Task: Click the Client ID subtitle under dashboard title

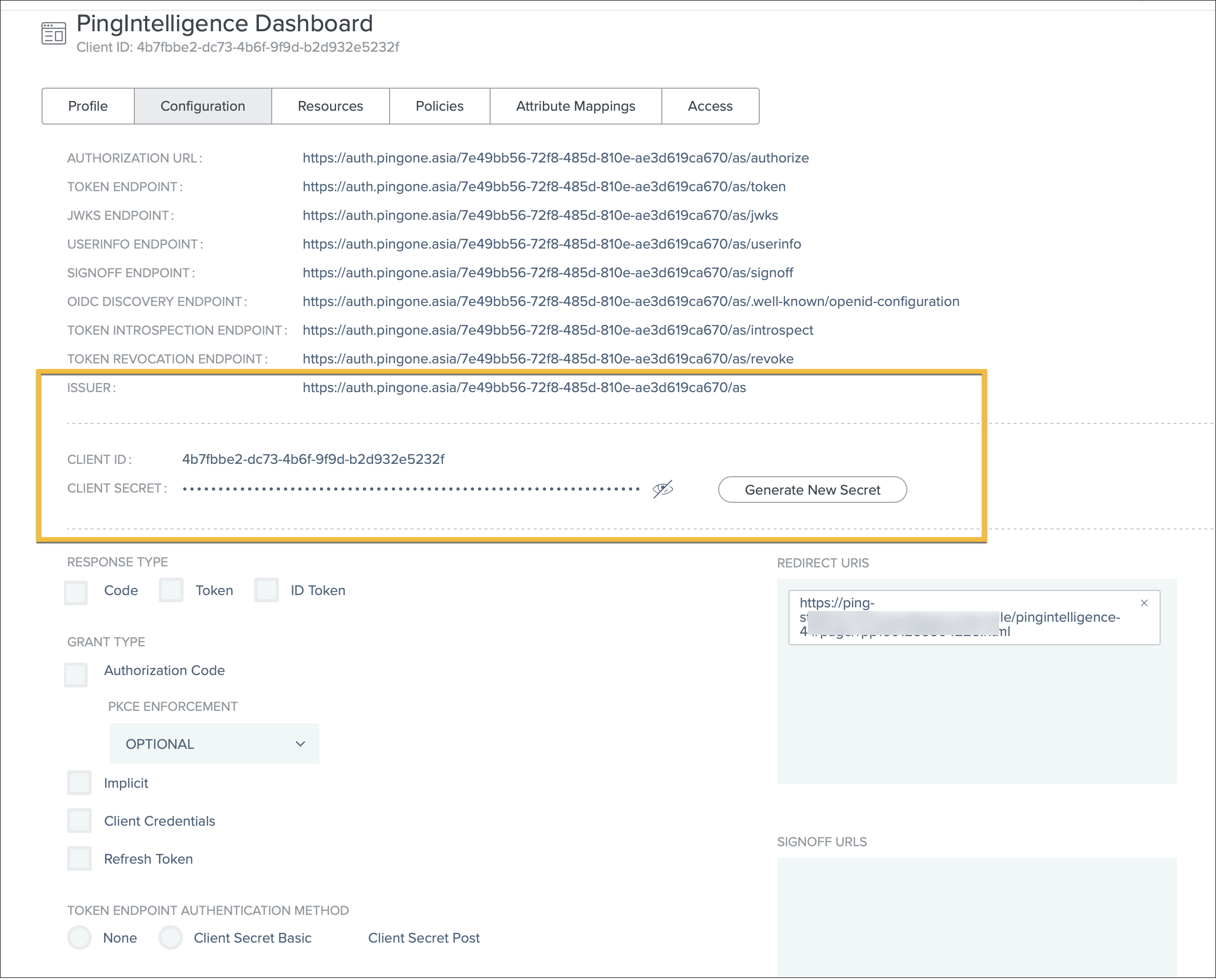Action: 238,48
